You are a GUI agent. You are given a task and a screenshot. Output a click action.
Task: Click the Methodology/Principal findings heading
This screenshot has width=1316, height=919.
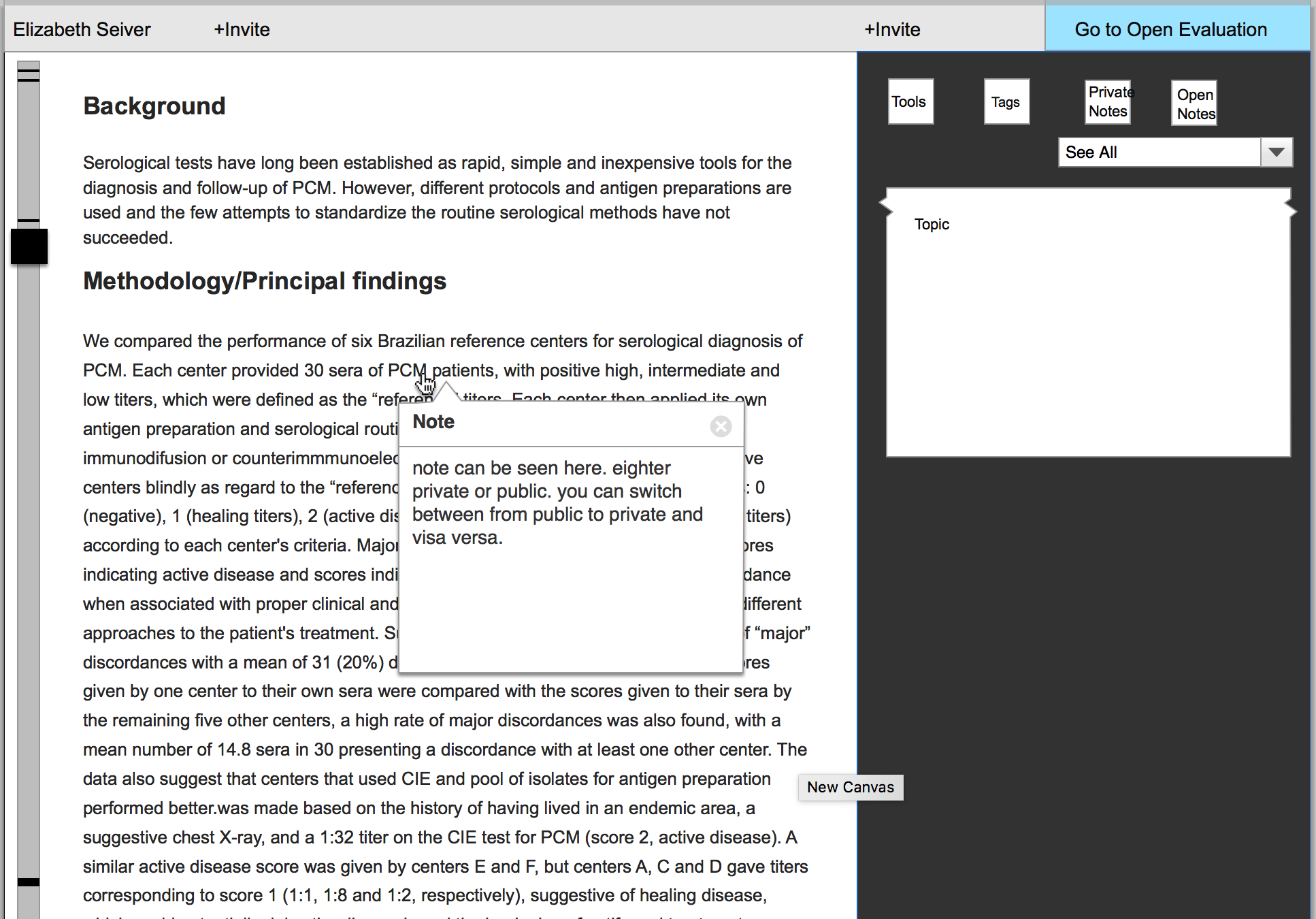pyautogui.click(x=265, y=281)
